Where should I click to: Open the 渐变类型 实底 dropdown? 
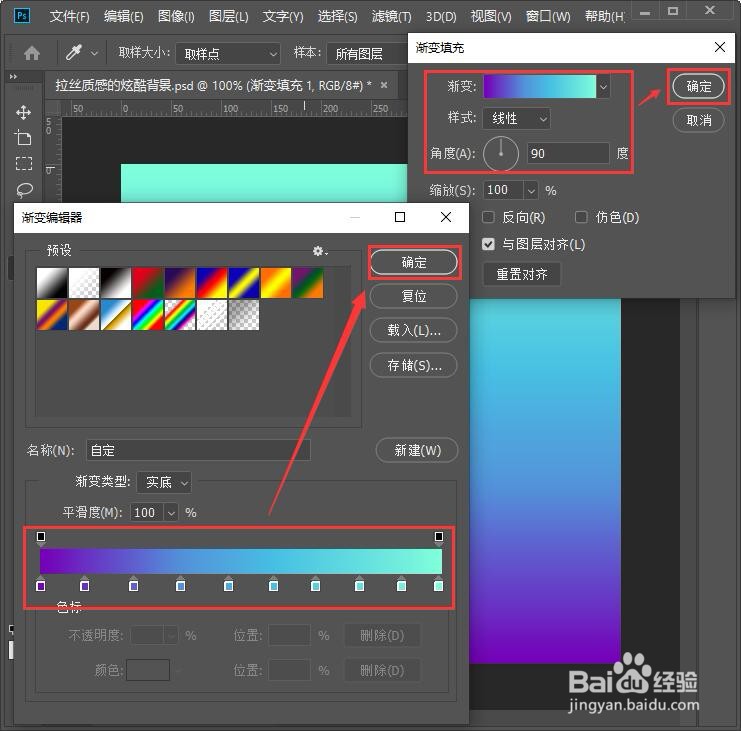[x=164, y=482]
